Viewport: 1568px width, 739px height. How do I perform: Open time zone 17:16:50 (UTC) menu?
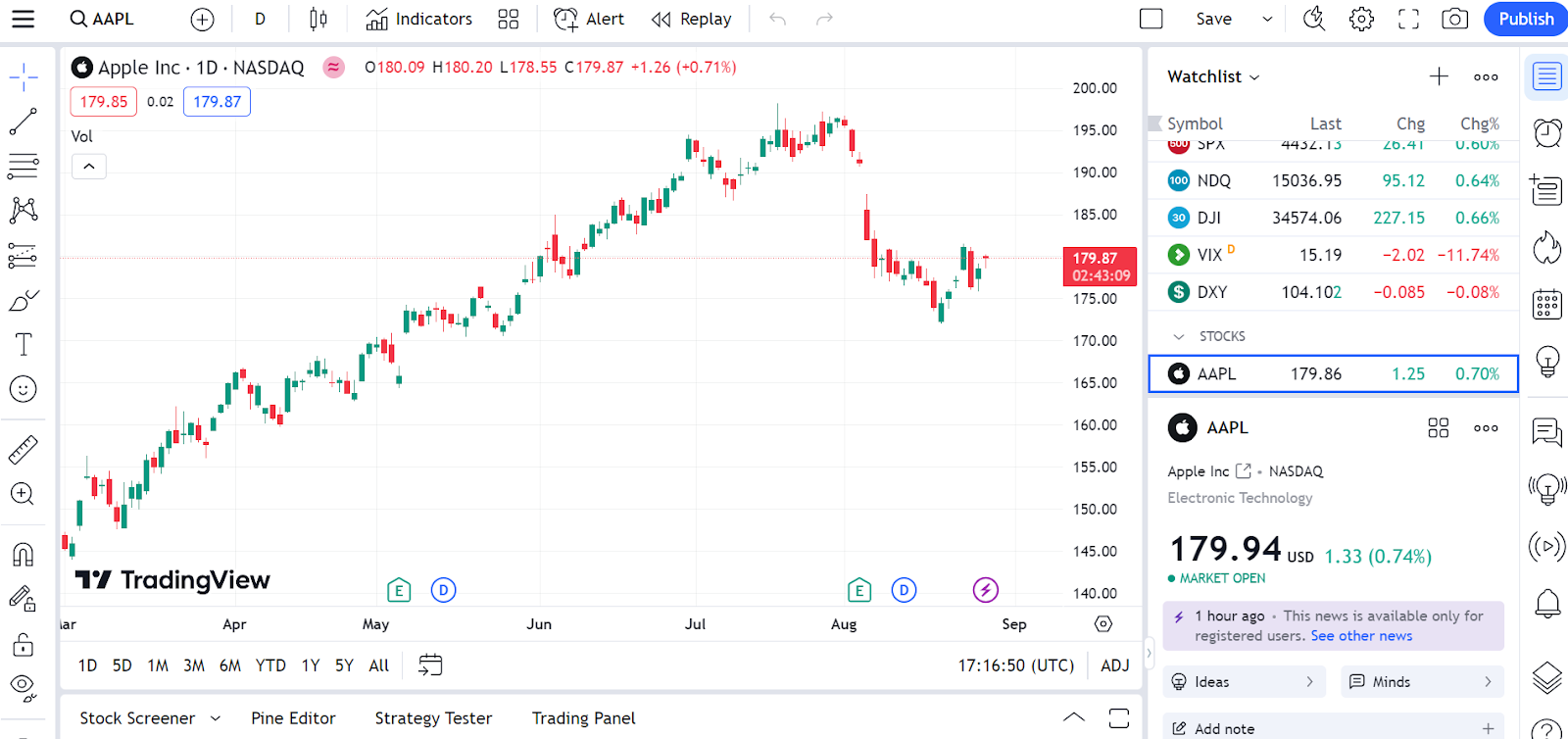click(1016, 665)
